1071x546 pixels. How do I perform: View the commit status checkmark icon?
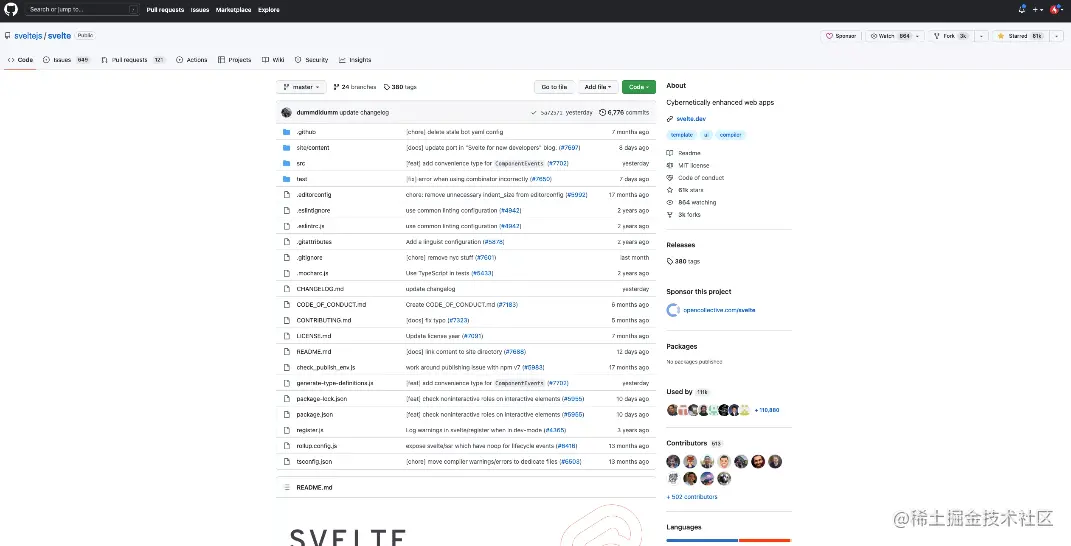533,113
